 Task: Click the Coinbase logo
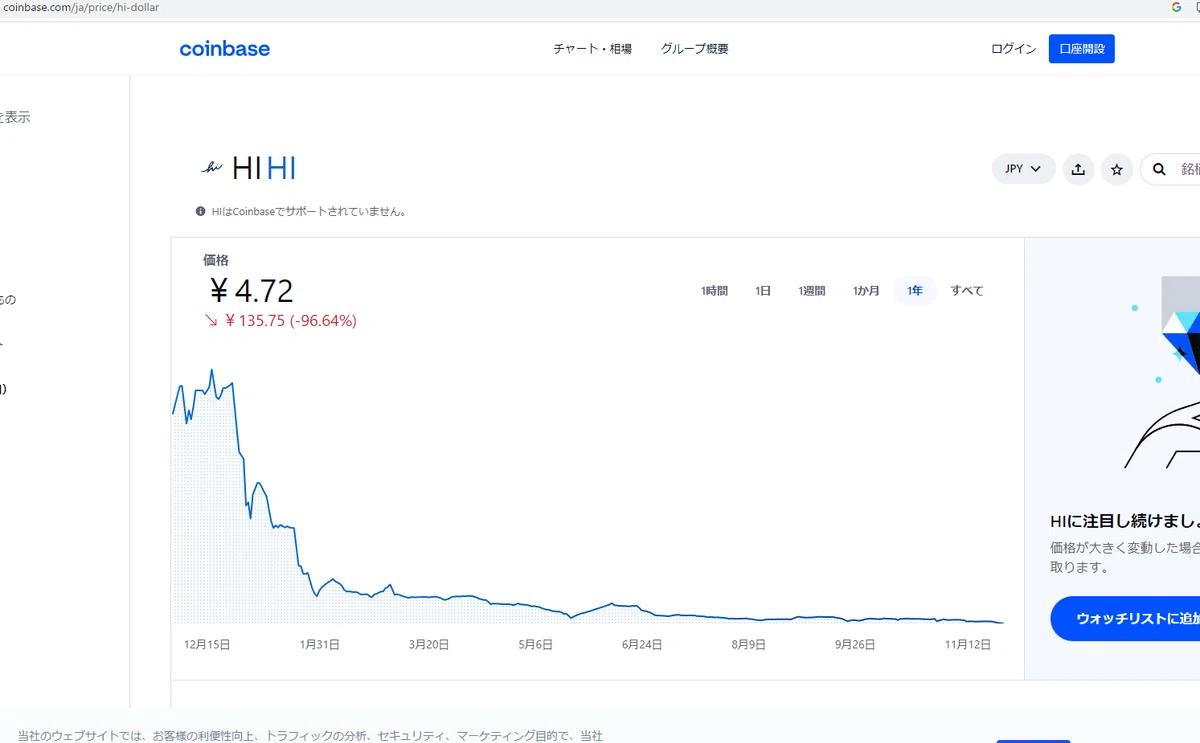pyautogui.click(x=224, y=48)
